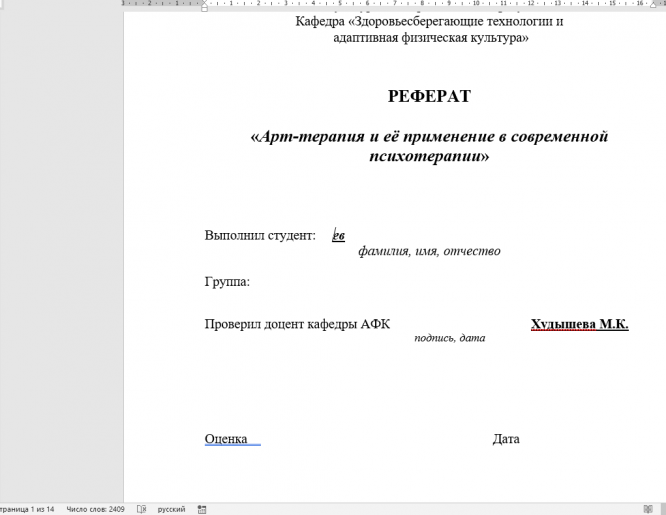The width and height of the screenshot is (666, 515).
Task: Click the word 'психотерапии' in the title
Action: [x=426, y=157]
